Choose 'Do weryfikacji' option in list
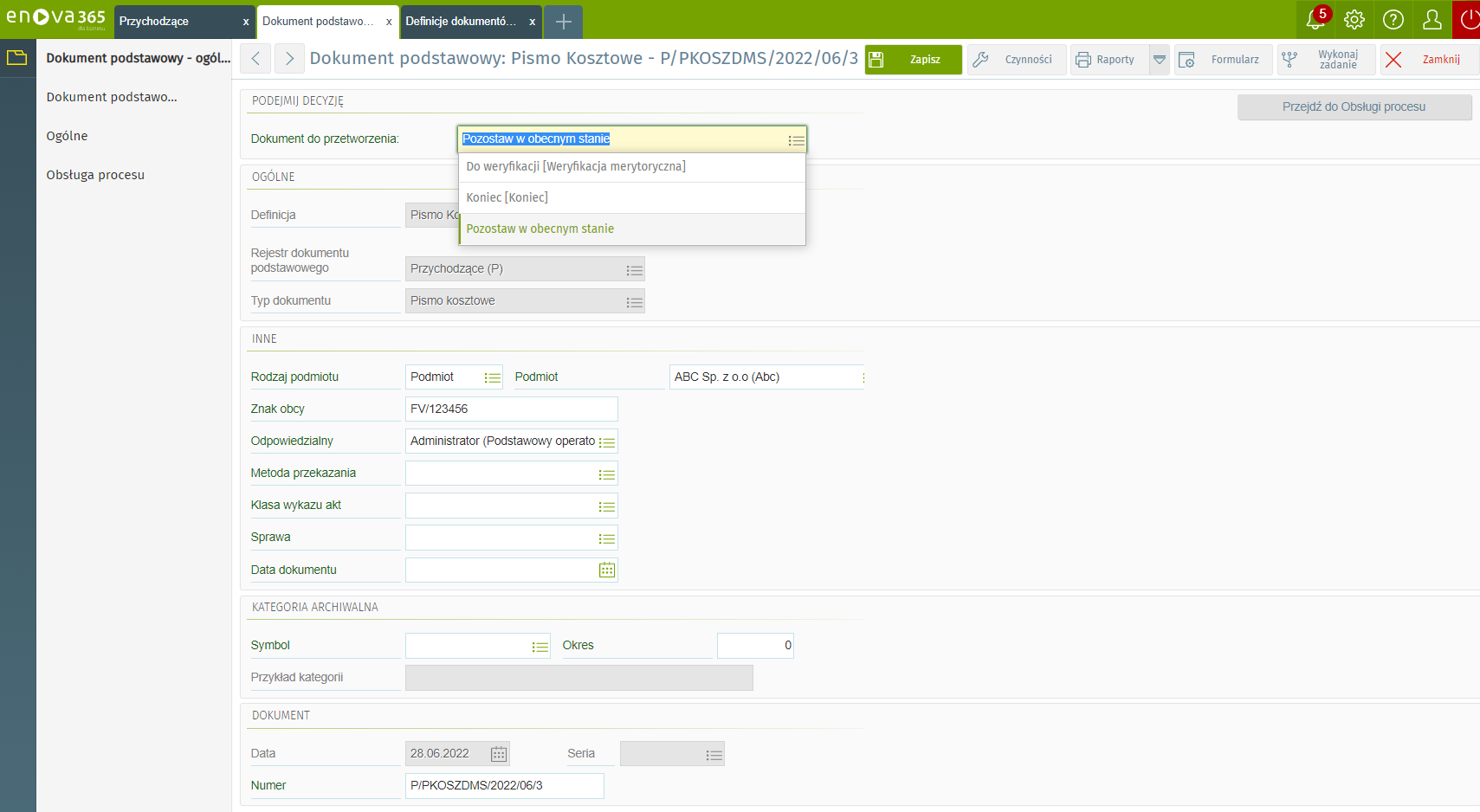 pos(576,166)
